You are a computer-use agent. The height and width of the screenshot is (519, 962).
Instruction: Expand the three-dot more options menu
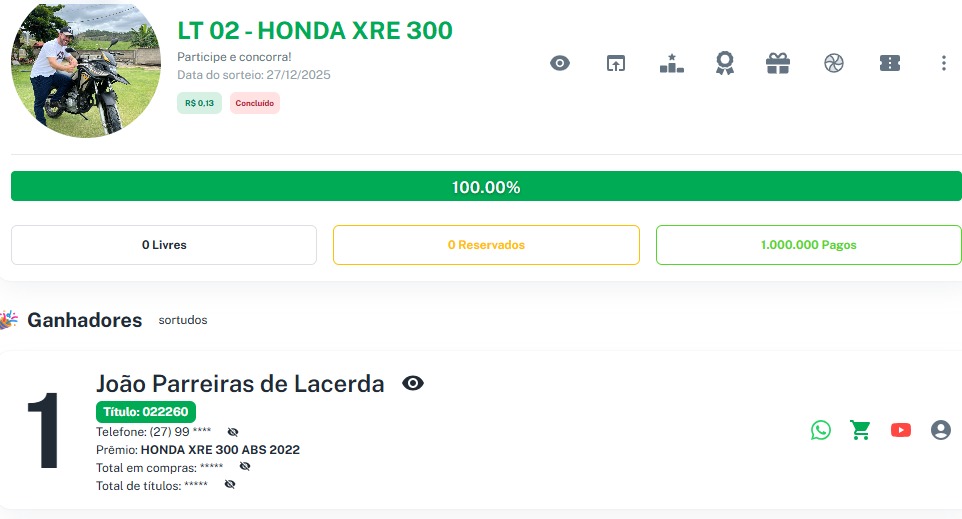pos(943,63)
